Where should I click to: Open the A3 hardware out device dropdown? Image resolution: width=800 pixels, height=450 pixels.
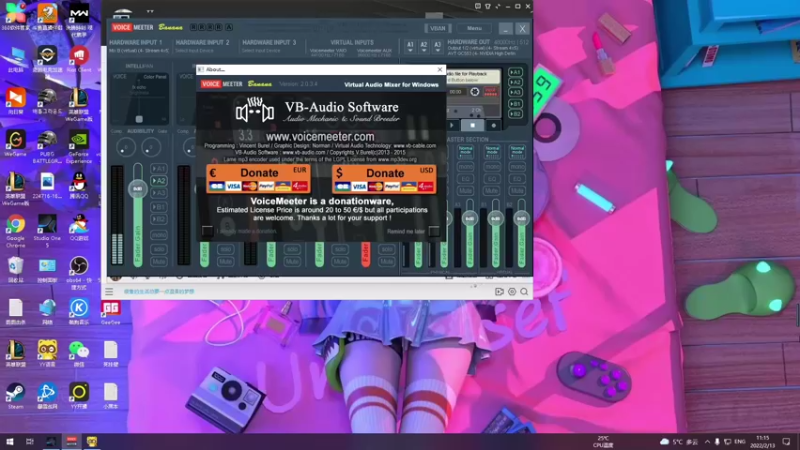(438, 47)
